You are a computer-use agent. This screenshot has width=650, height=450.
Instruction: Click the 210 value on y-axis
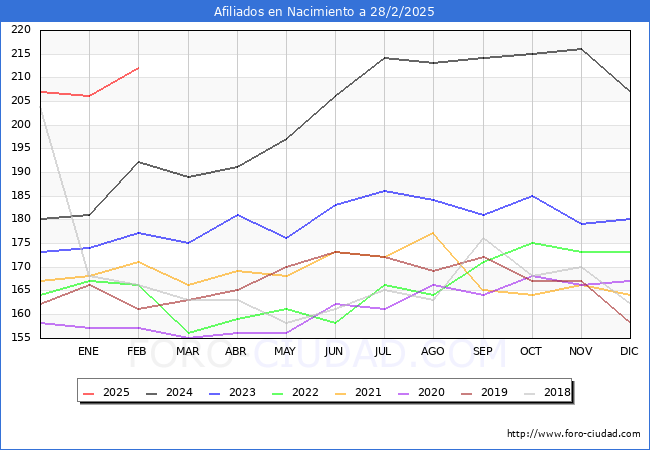21,77
